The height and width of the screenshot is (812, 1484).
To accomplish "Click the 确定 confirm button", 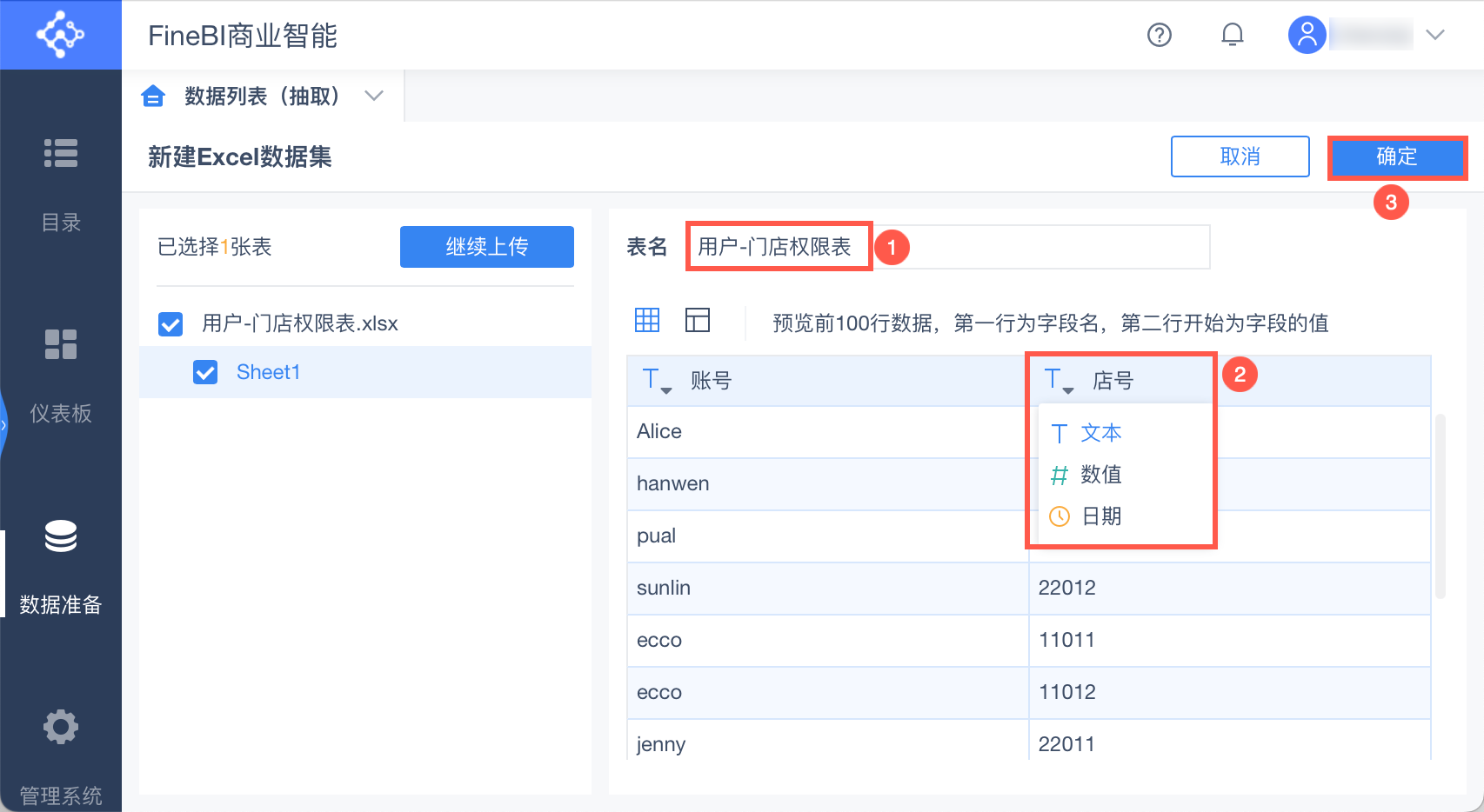I will (x=1396, y=156).
